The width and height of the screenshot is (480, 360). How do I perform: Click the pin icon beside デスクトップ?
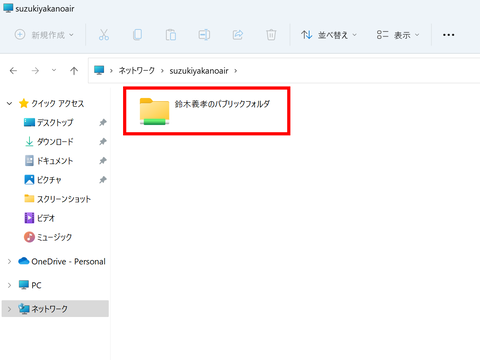[x=103, y=123]
